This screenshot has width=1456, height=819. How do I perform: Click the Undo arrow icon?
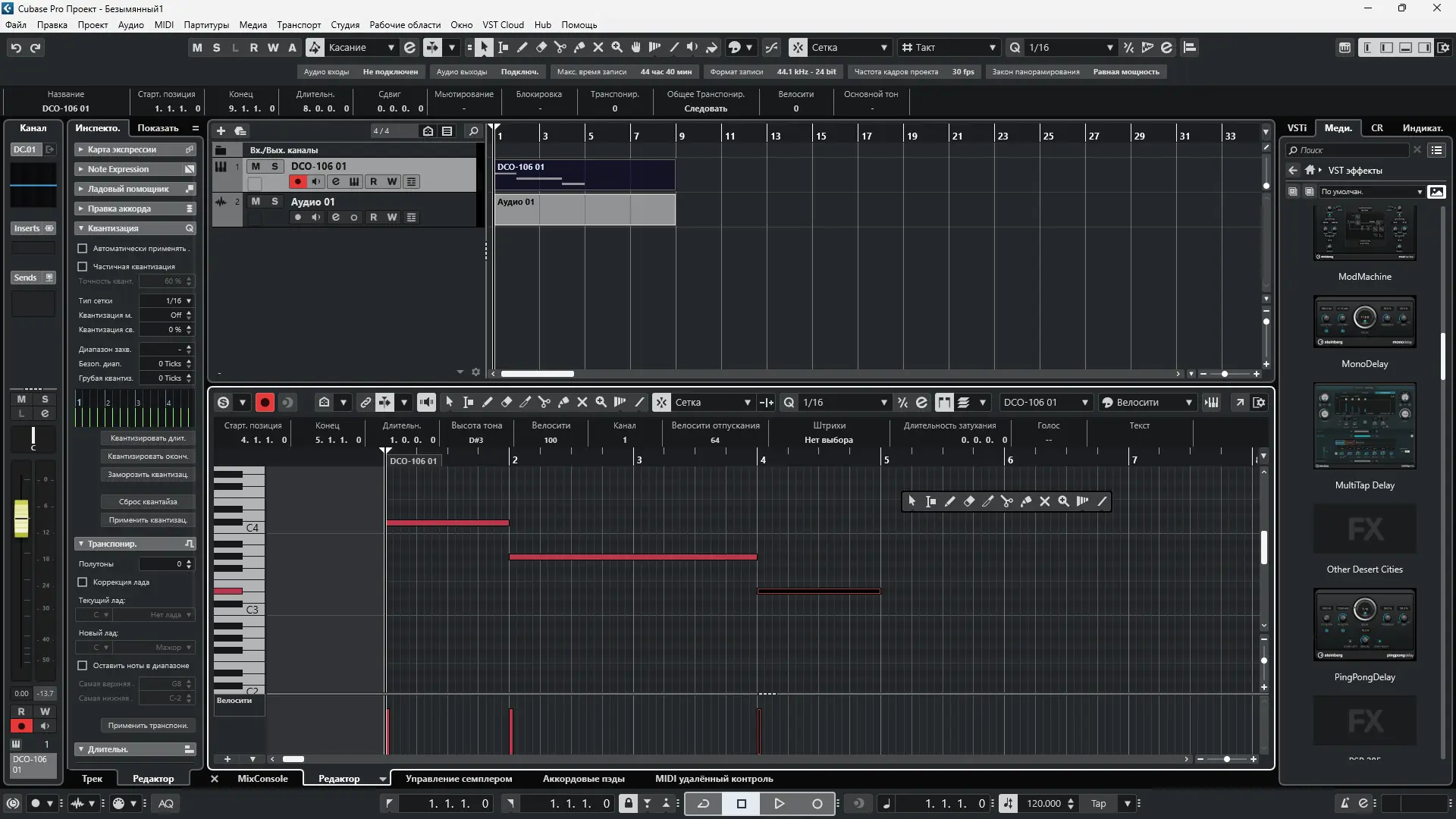(16, 47)
